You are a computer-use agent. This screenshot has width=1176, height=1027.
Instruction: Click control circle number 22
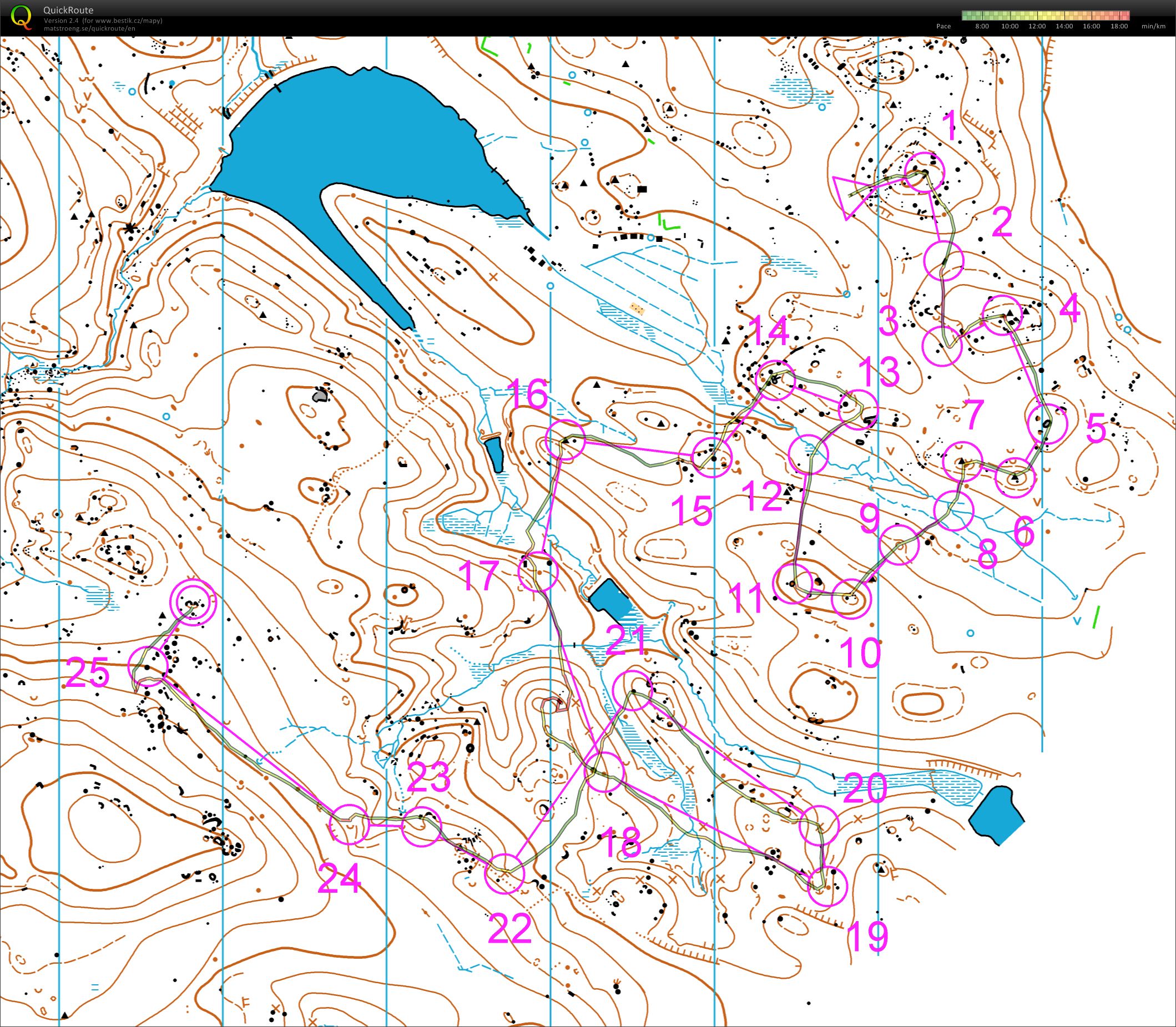pyautogui.click(x=504, y=873)
